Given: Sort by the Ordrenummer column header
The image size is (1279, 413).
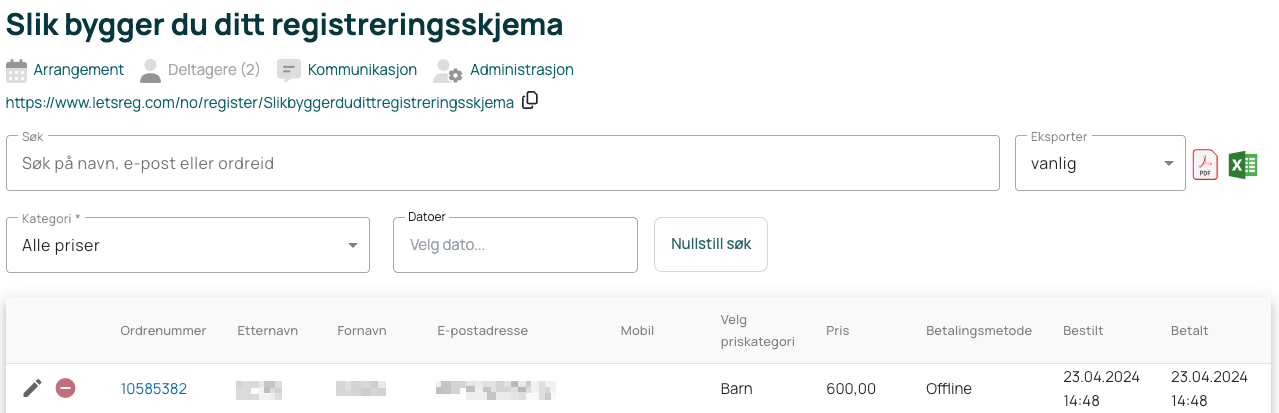Looking at the screenshot, I should pyautogui.click(x=163, y=331).
